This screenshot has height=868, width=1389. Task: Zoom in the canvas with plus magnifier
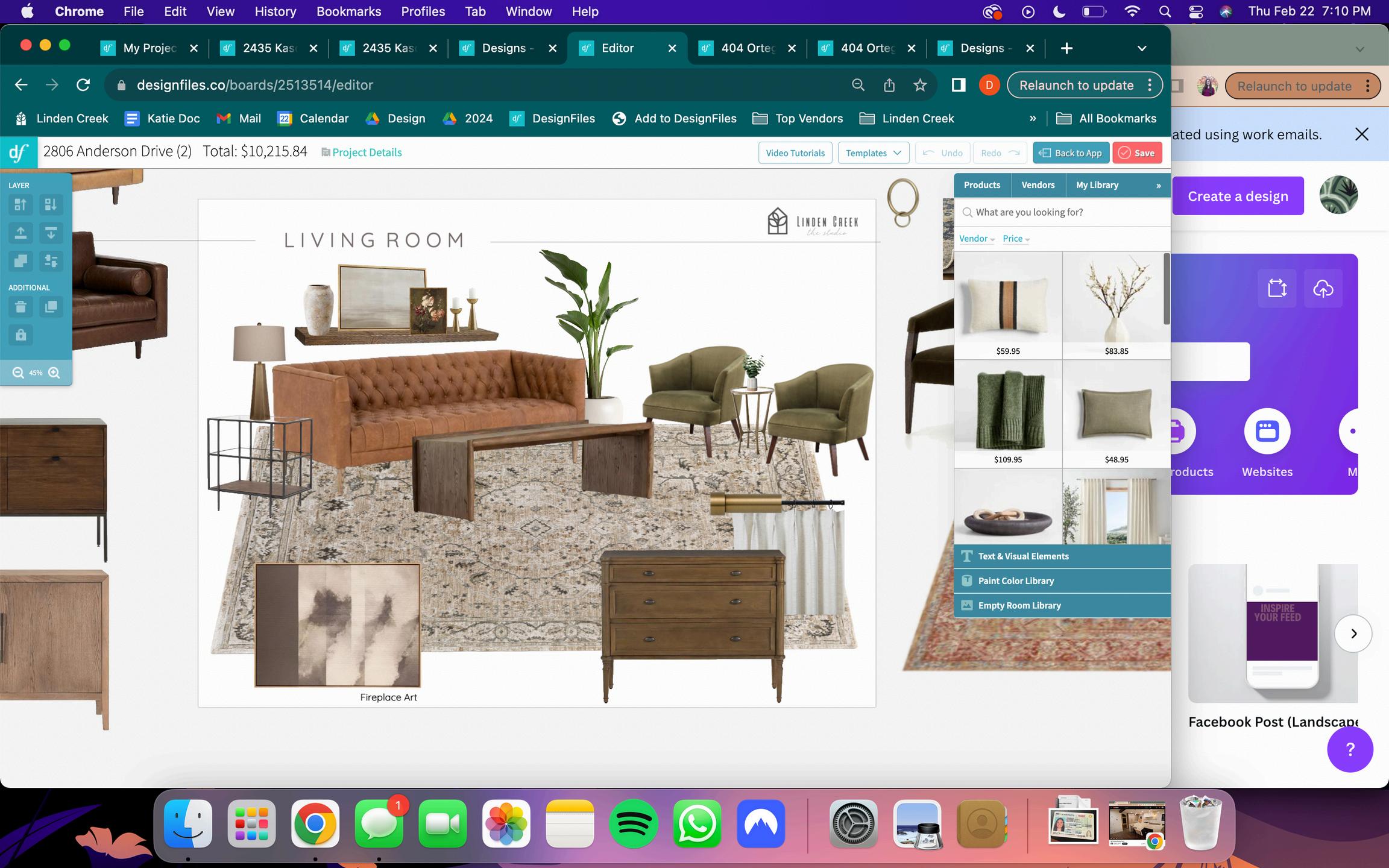pos(54,373)
